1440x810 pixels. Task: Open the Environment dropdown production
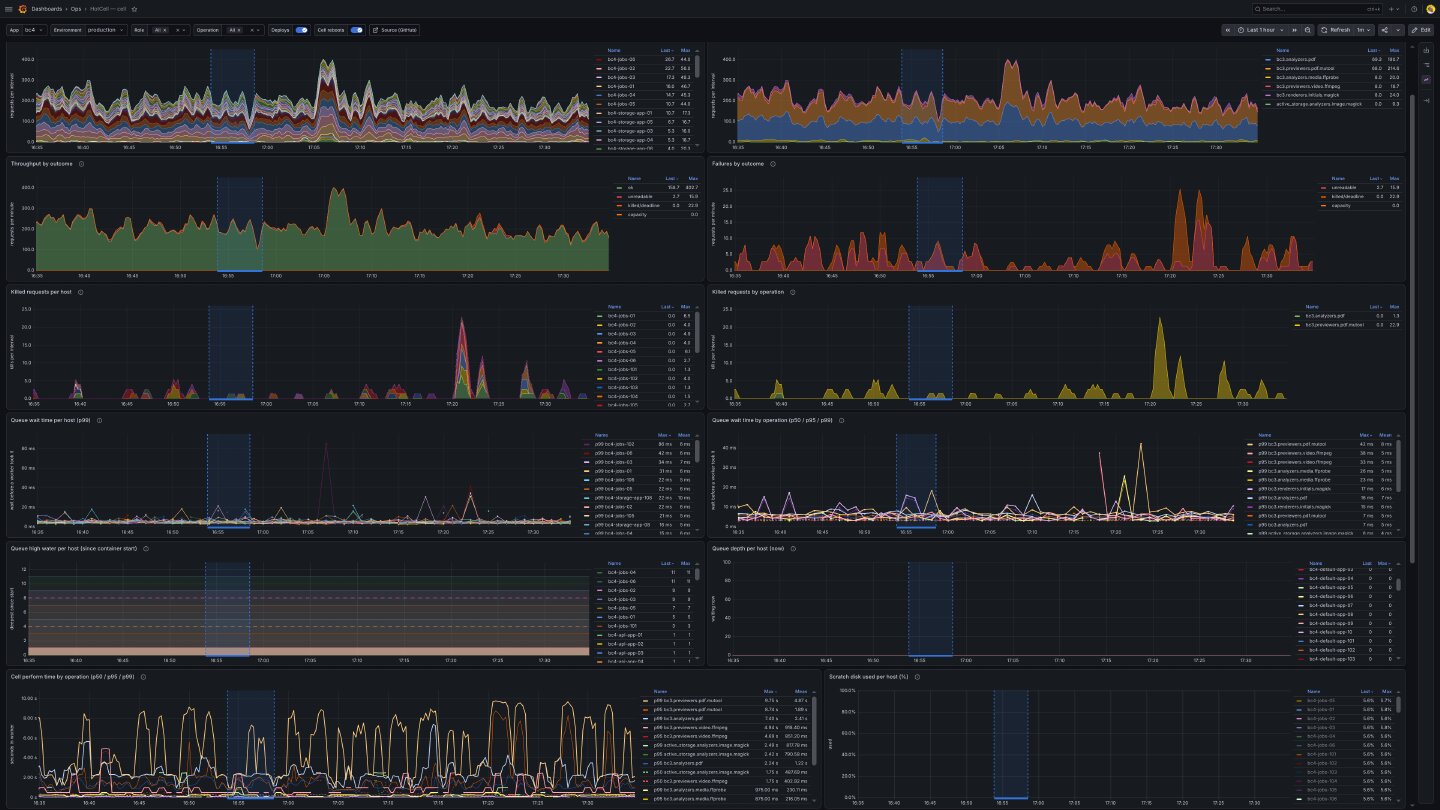coord(106,30)
